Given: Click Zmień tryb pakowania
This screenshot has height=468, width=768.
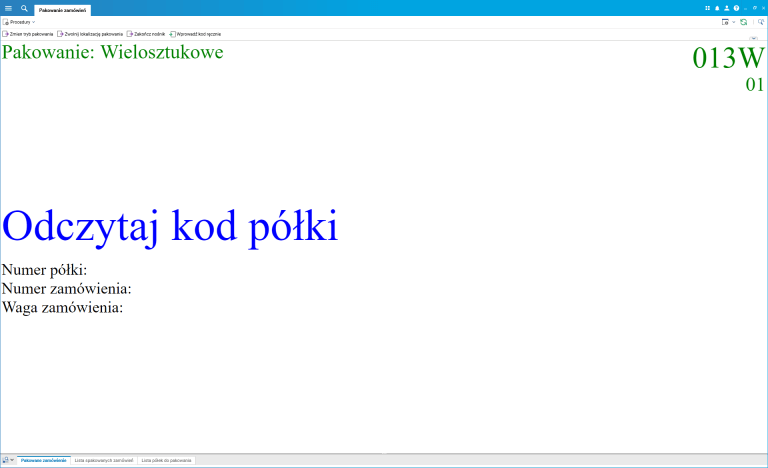Looking at the screenshot, I should 28,34.
